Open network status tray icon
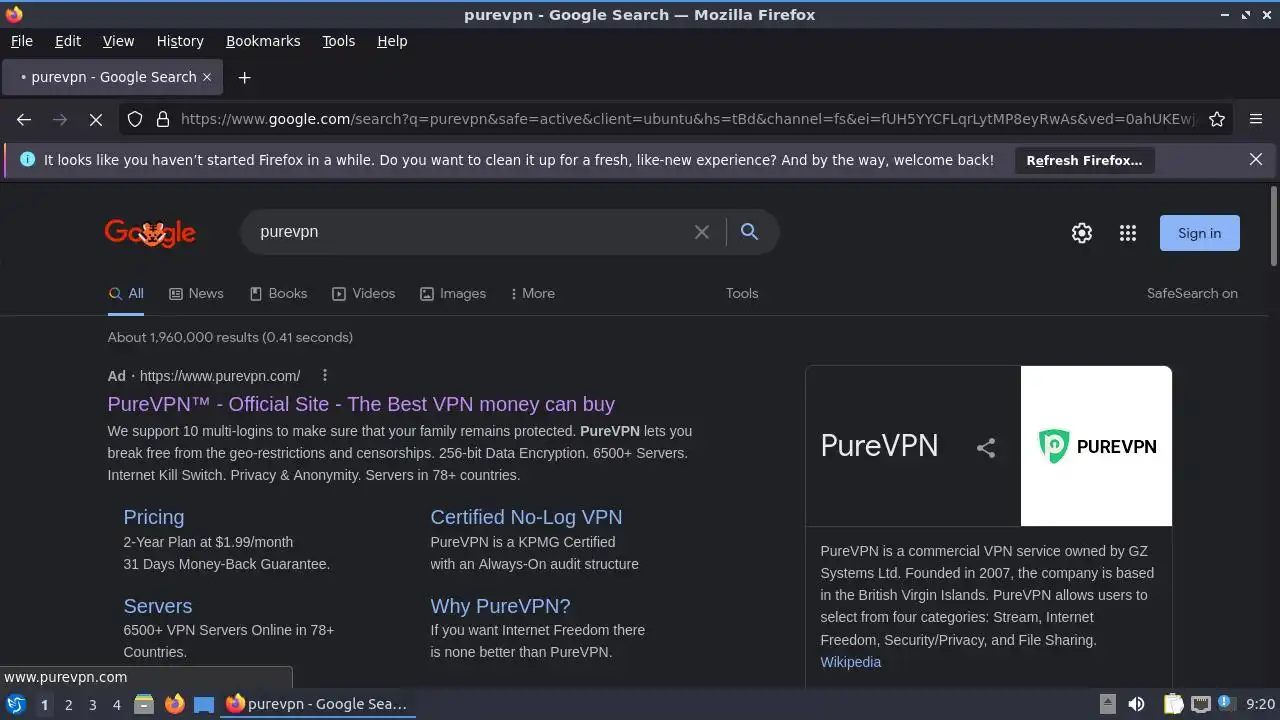This screenshot has height=720, width=1280. [1200, 704]
